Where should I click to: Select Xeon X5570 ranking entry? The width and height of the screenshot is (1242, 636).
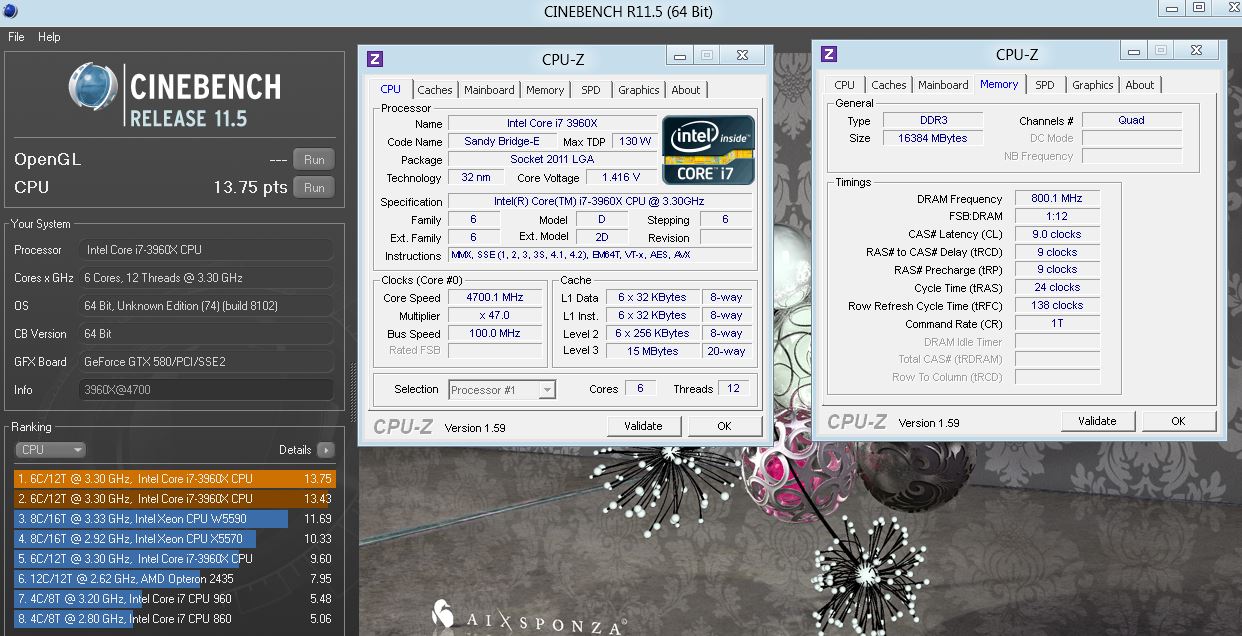click(x=175, y=539)
